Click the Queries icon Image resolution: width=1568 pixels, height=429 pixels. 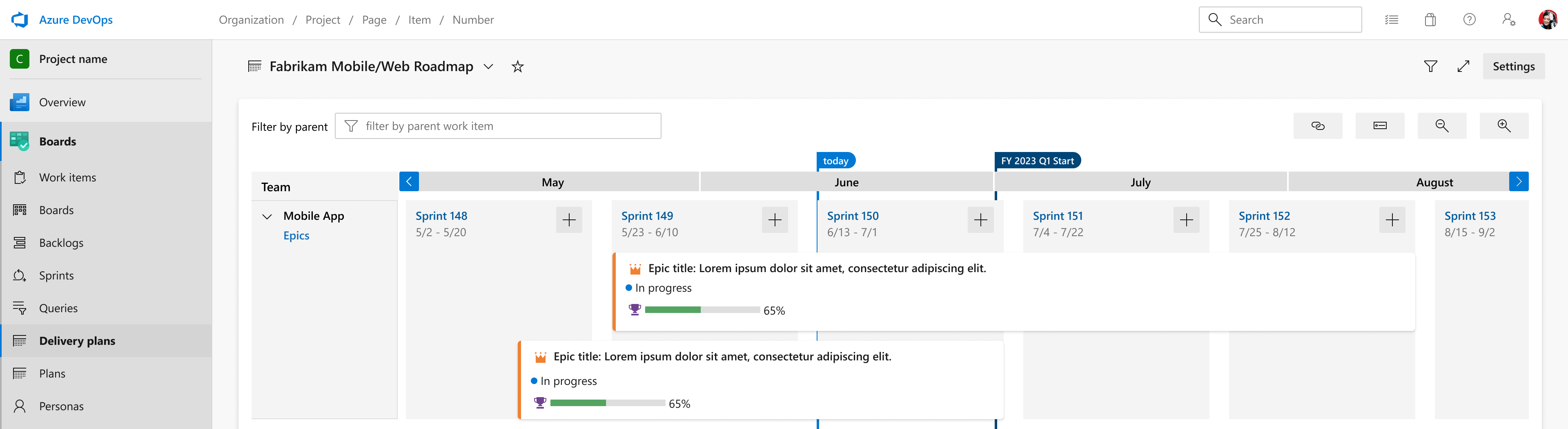(20, 308)
